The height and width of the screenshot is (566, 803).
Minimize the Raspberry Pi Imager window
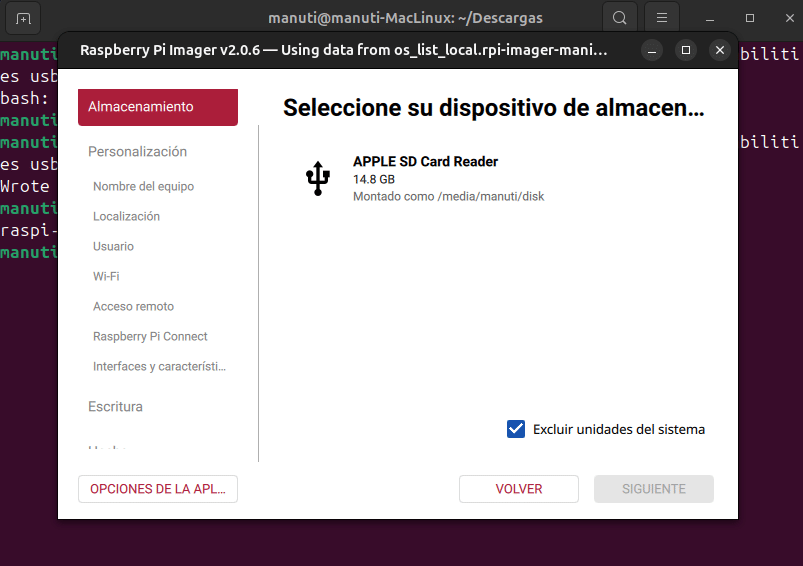[652, 50]
